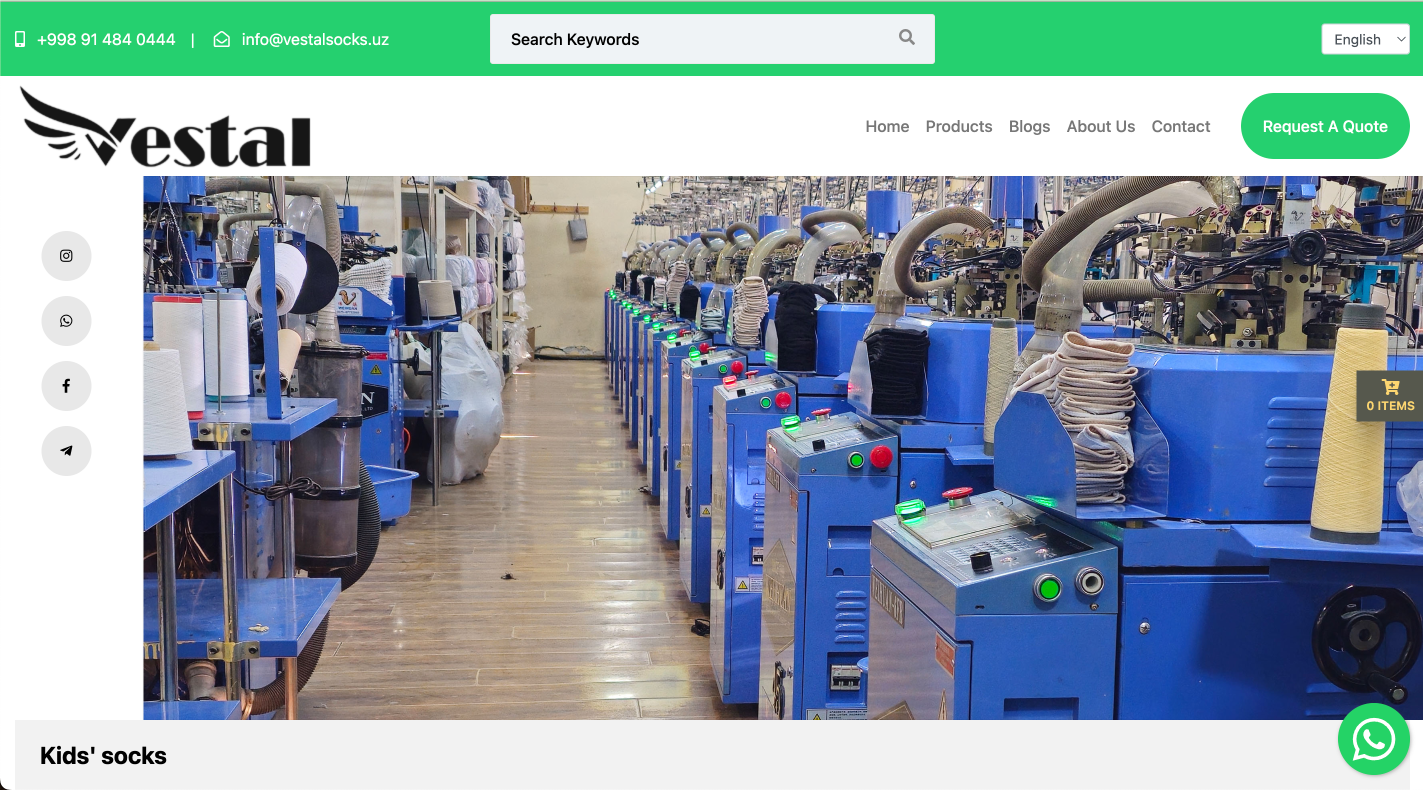This screenshot has height=790, width=1423.
Task: Go to the Home menu item
Action: [x=887, y=127]
